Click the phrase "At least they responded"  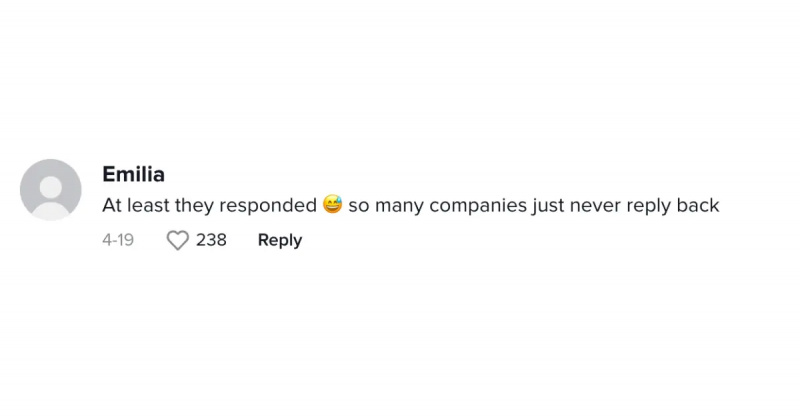(210, 205)
